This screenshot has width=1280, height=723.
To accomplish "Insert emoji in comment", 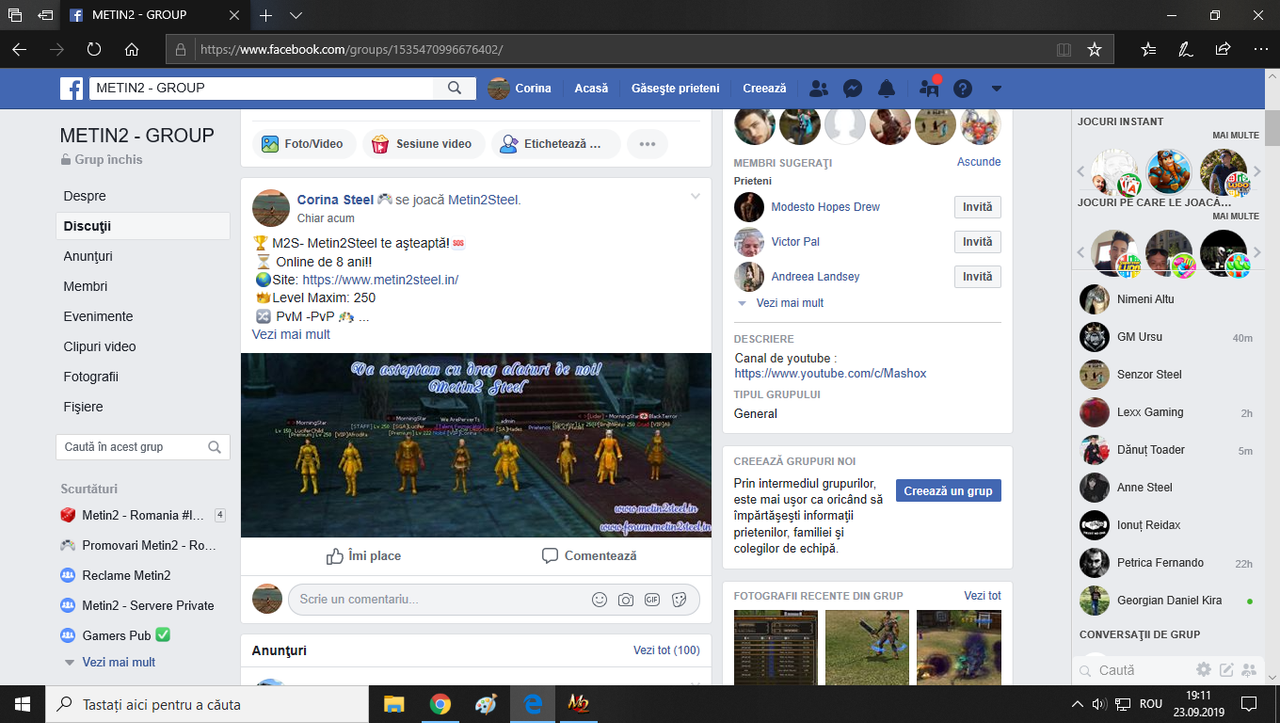I will [x=599, y=600].
